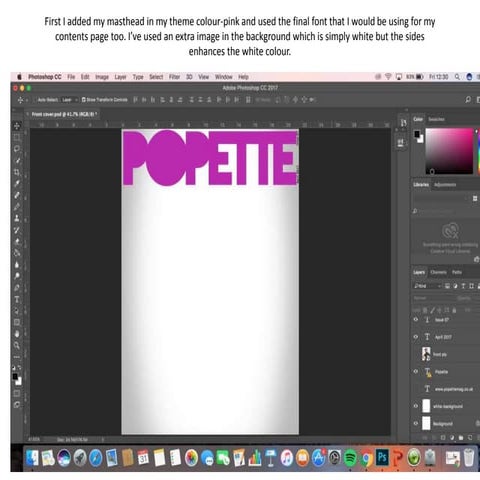Click the foreground color swatch in toolbox

[15, 377]
